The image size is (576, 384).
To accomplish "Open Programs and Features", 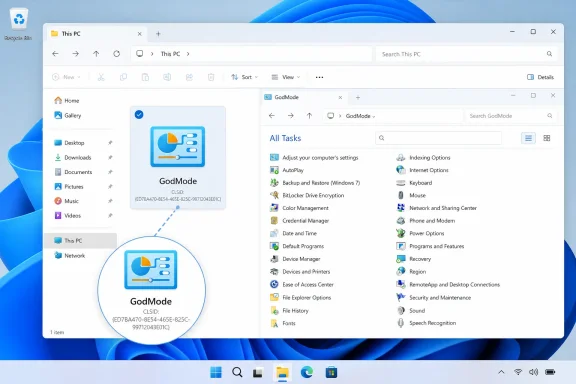I will pyautogui.click(x=431, y=246).
